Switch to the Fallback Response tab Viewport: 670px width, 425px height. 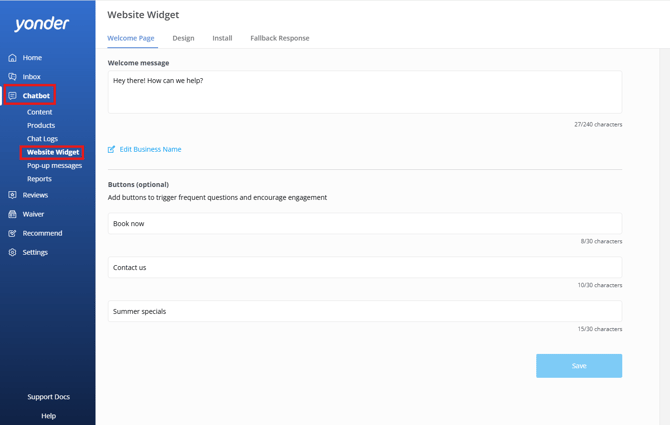coord(280,38)
